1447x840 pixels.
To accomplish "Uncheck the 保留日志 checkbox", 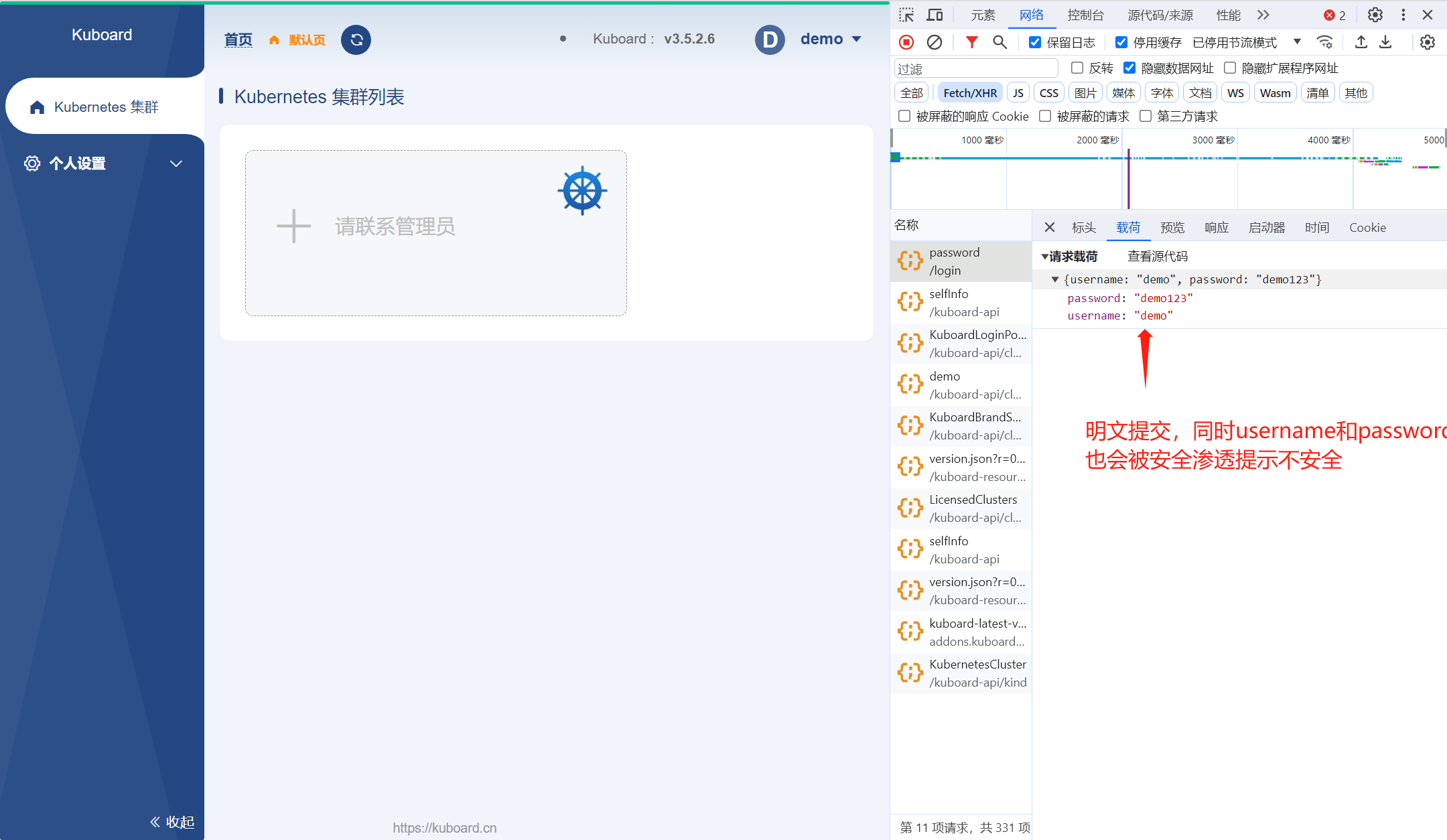I will (1034, 42).
